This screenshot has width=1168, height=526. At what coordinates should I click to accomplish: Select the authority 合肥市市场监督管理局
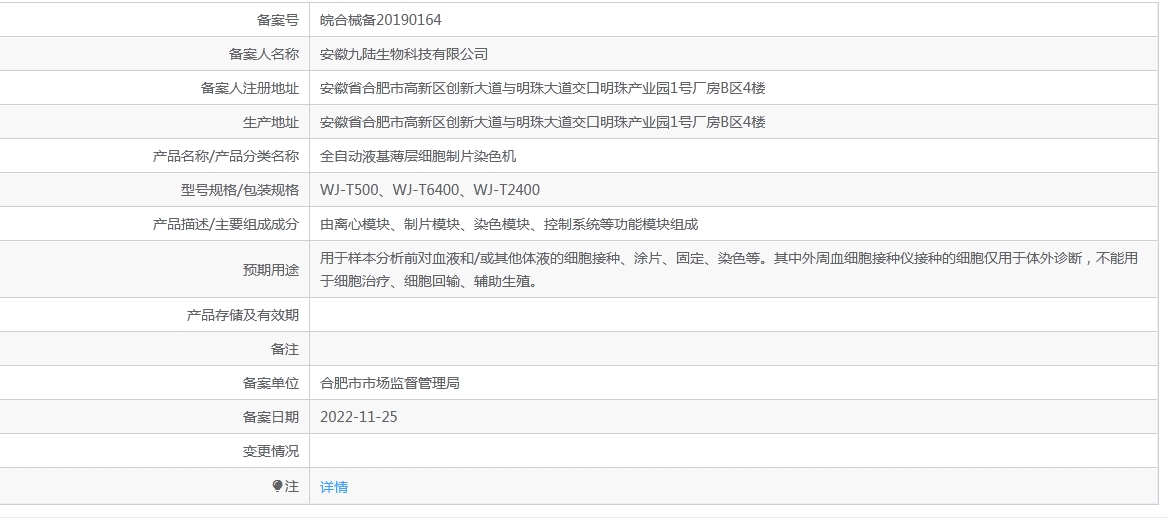coord(390,383)
